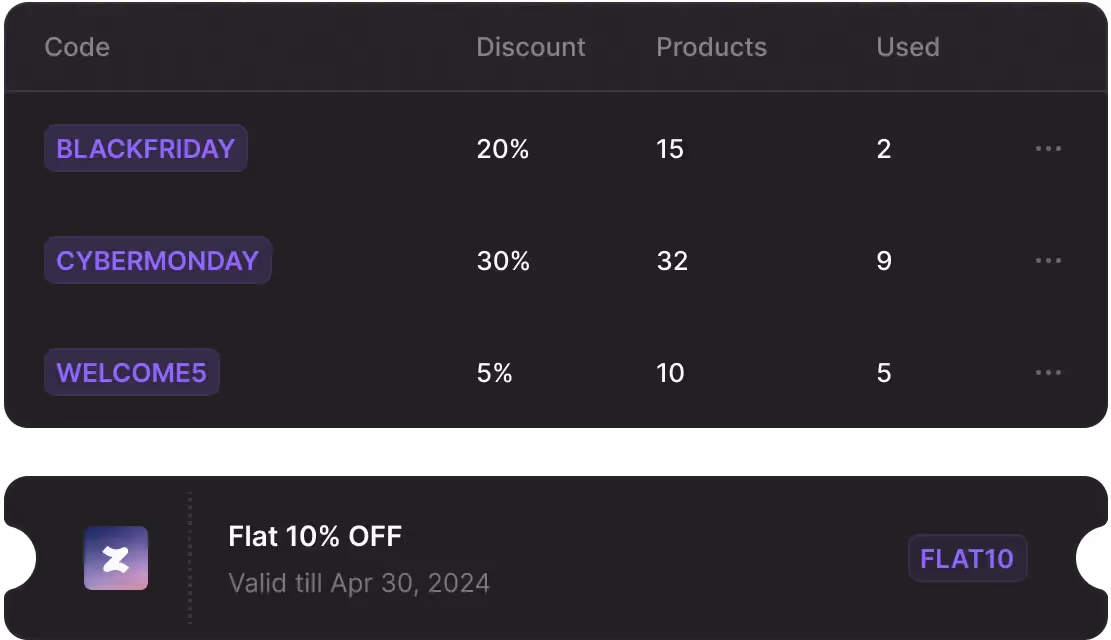The width and height of the screenshot is (1111, 640).
Task: Click the BLACKFRIDAY code badge
Action: 146,149
